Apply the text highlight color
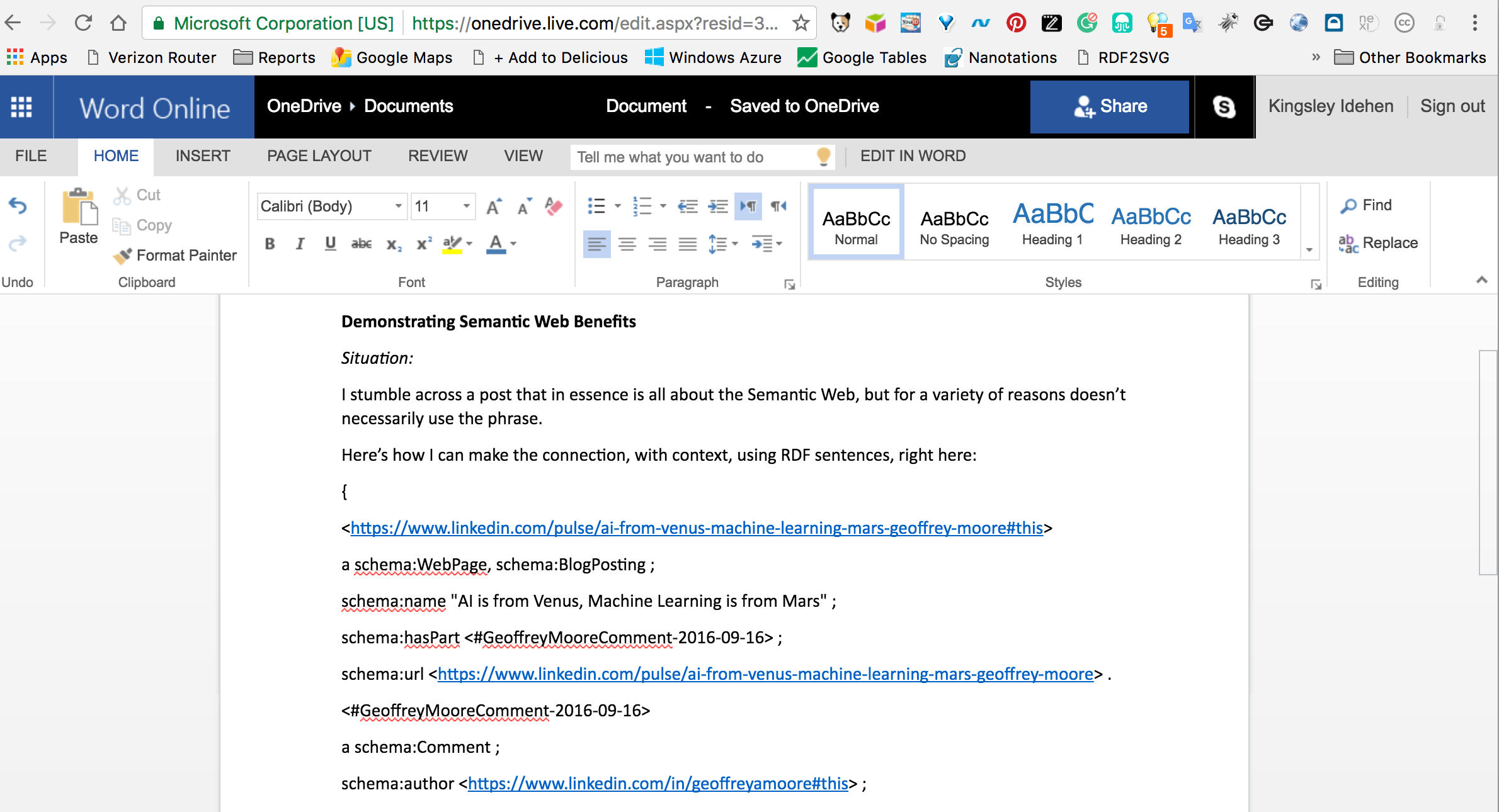Image resolution: width=1499 pixels, height=812 pixels. pos(452,244)
